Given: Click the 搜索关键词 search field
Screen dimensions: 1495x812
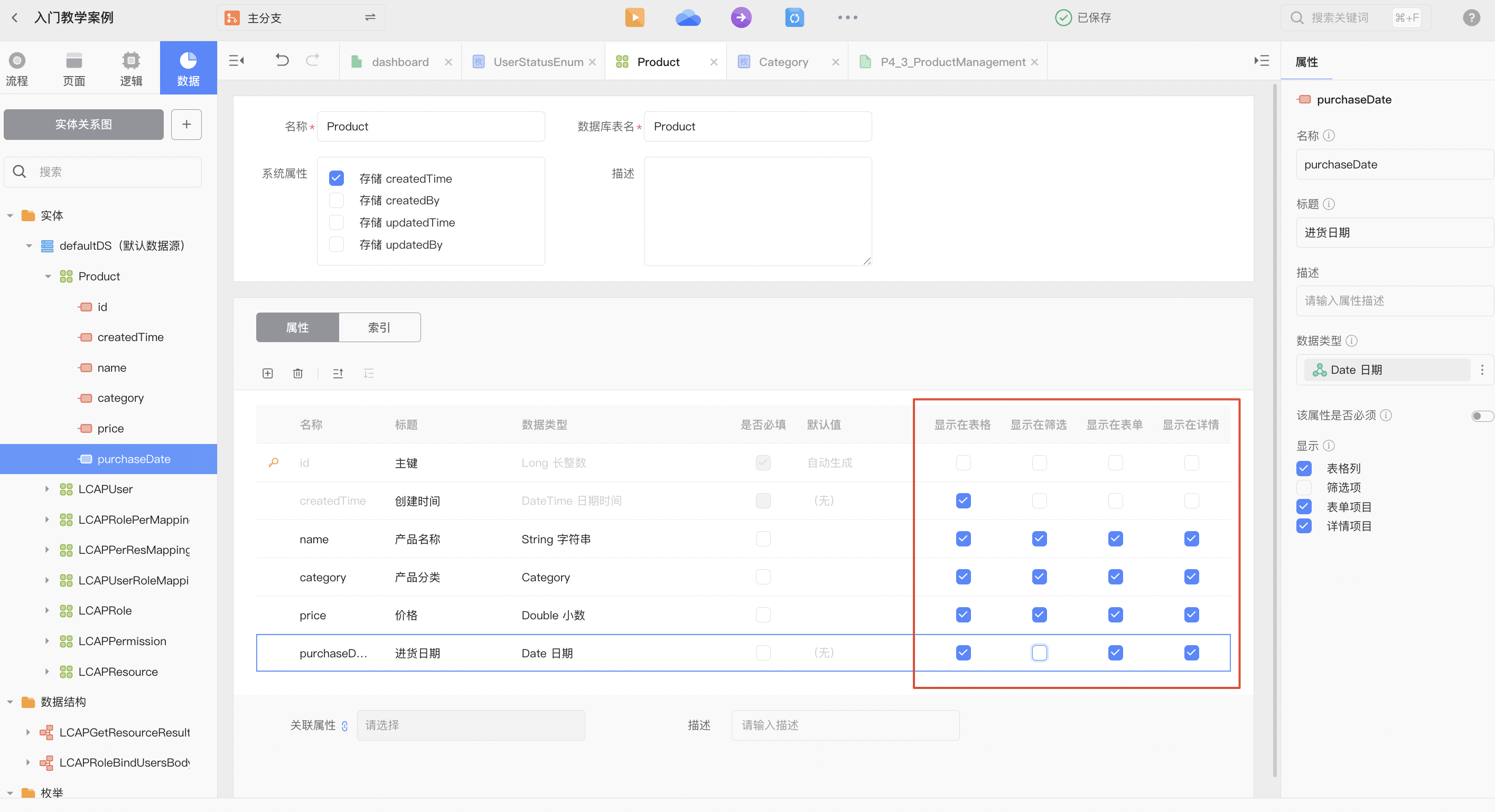Looking at the screenshot, I should click(1355, 17).
